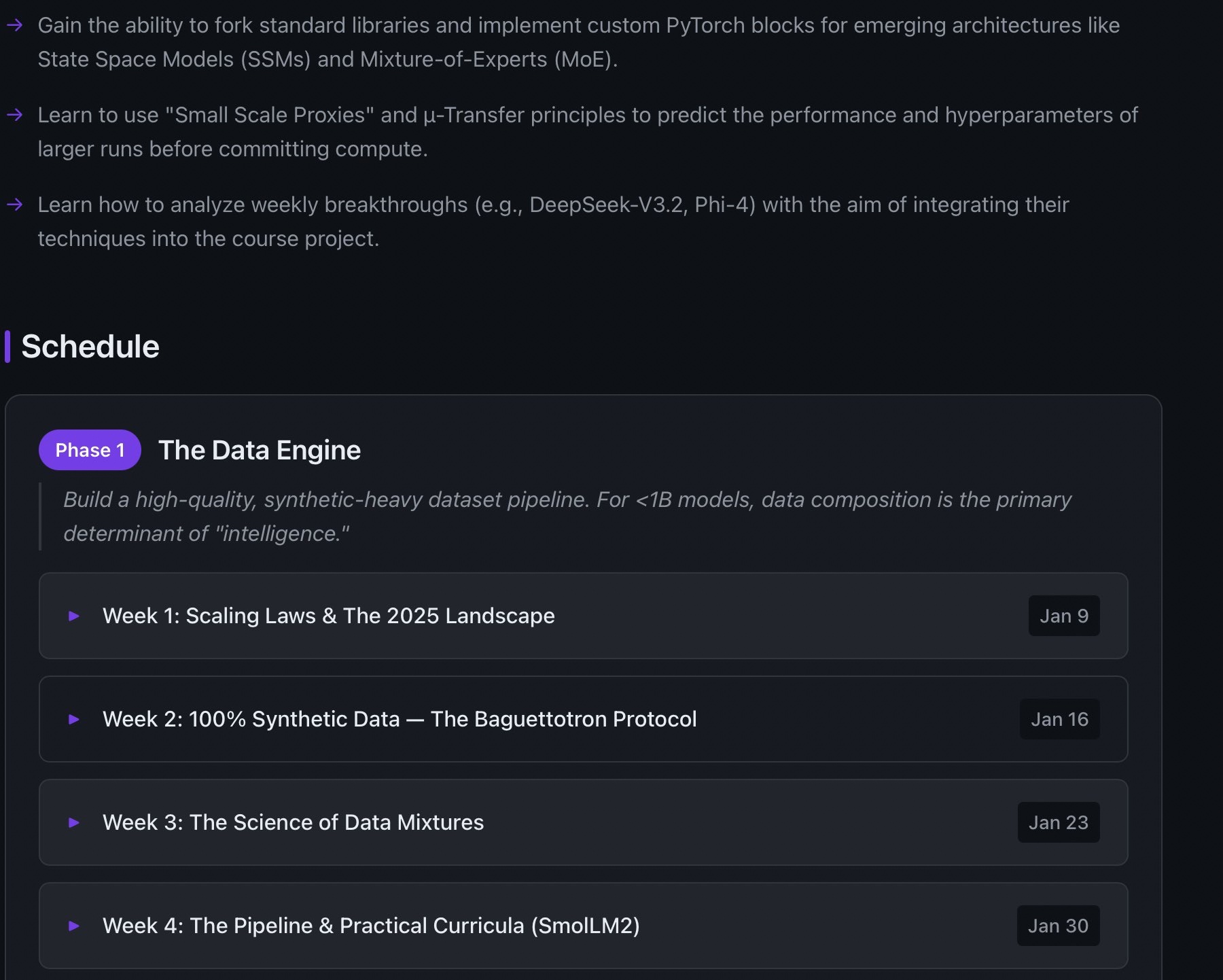This screenshot has height=980, width=1223.
Task: Click the "Jan 16" date badge
Action: click(1059, 719)
